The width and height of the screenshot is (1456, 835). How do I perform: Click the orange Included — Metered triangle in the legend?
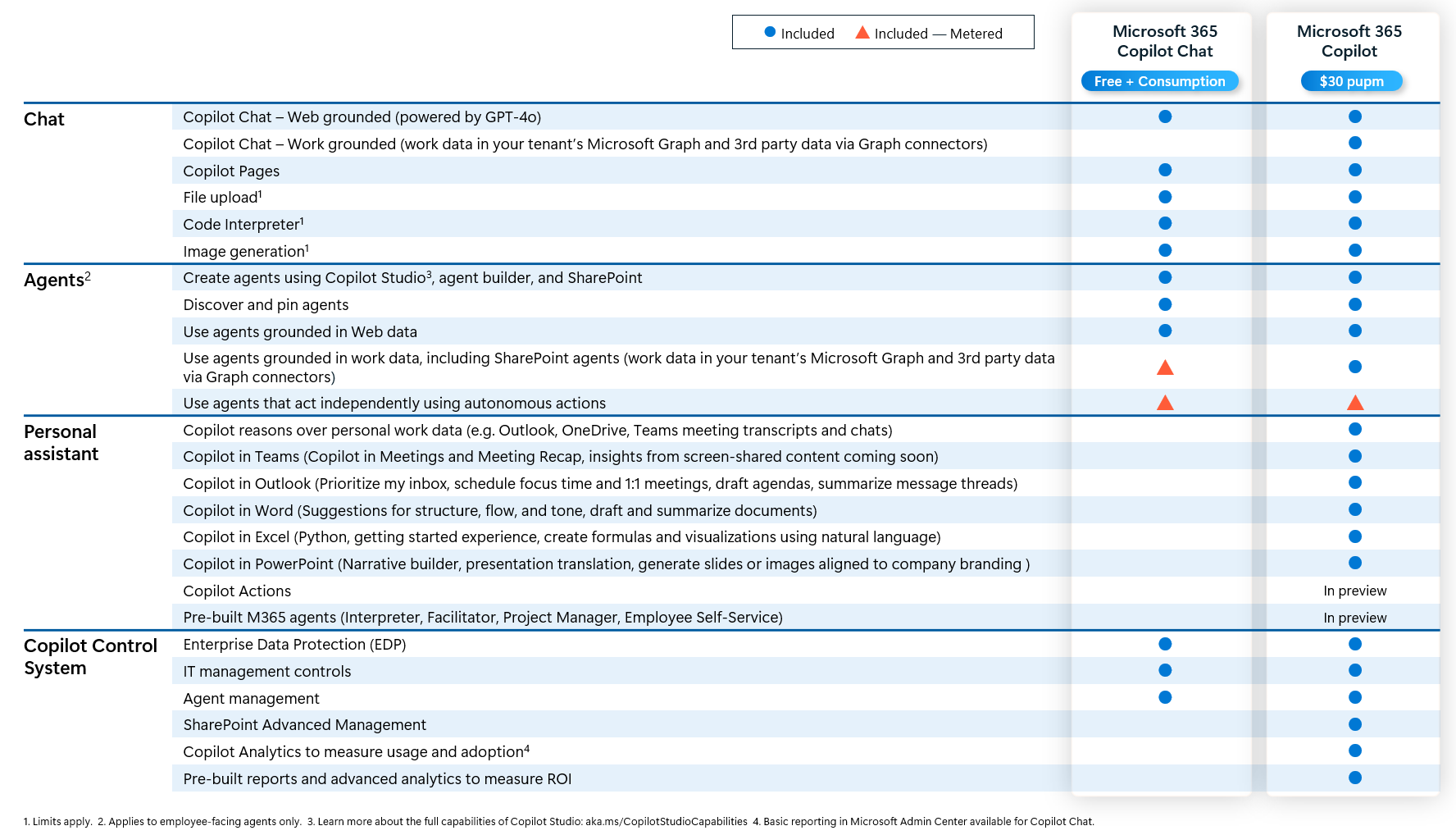click(x=863, y=32)
